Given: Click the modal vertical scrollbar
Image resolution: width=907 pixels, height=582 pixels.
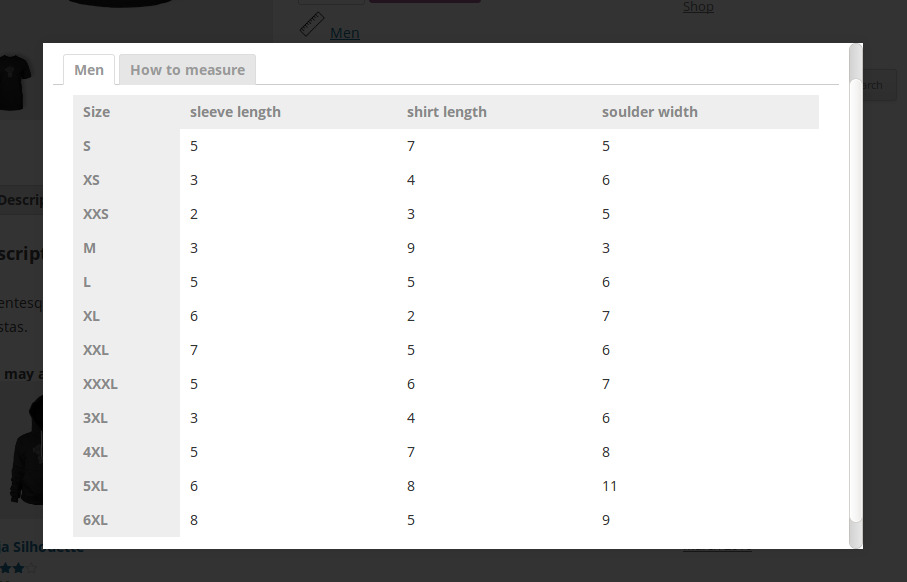Looking at the screenshot, I should pos(856,295).
